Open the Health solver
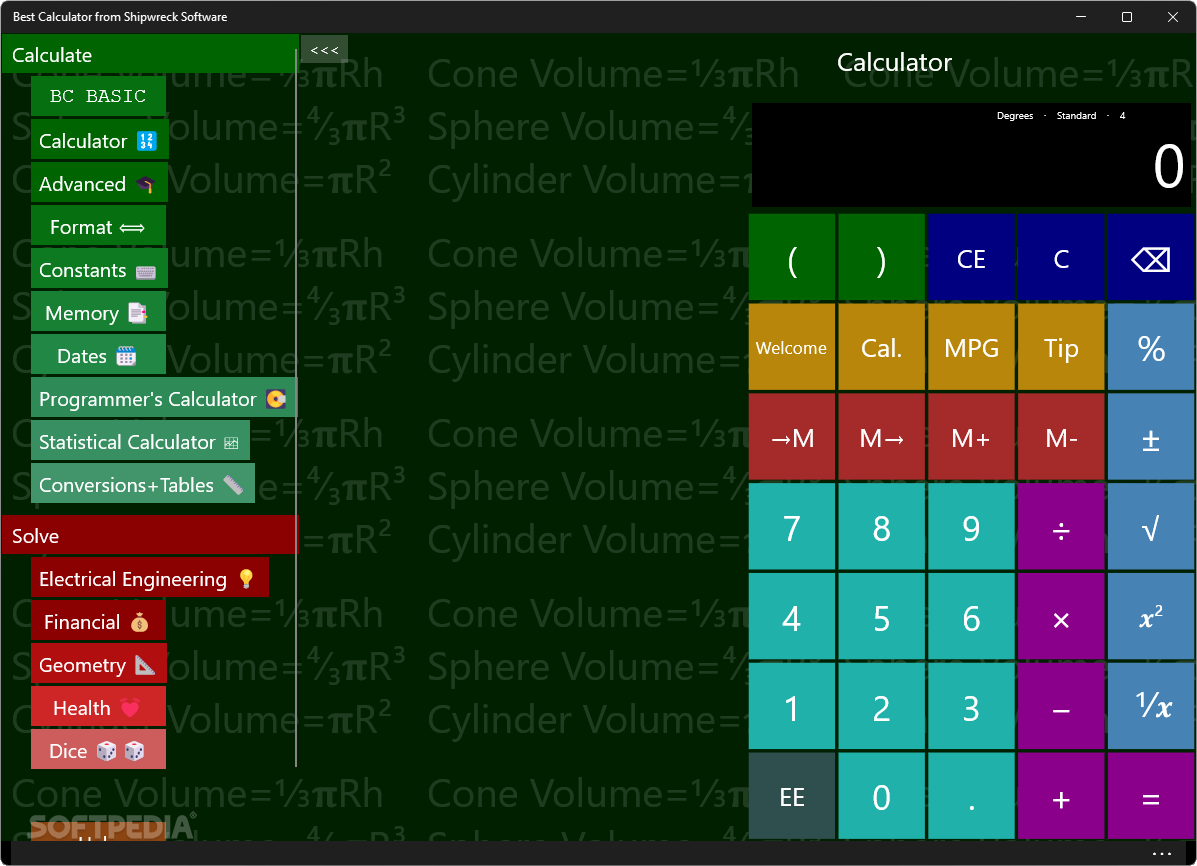The image size is (1197, 866). pyautogui.click(x=98, y=707)
